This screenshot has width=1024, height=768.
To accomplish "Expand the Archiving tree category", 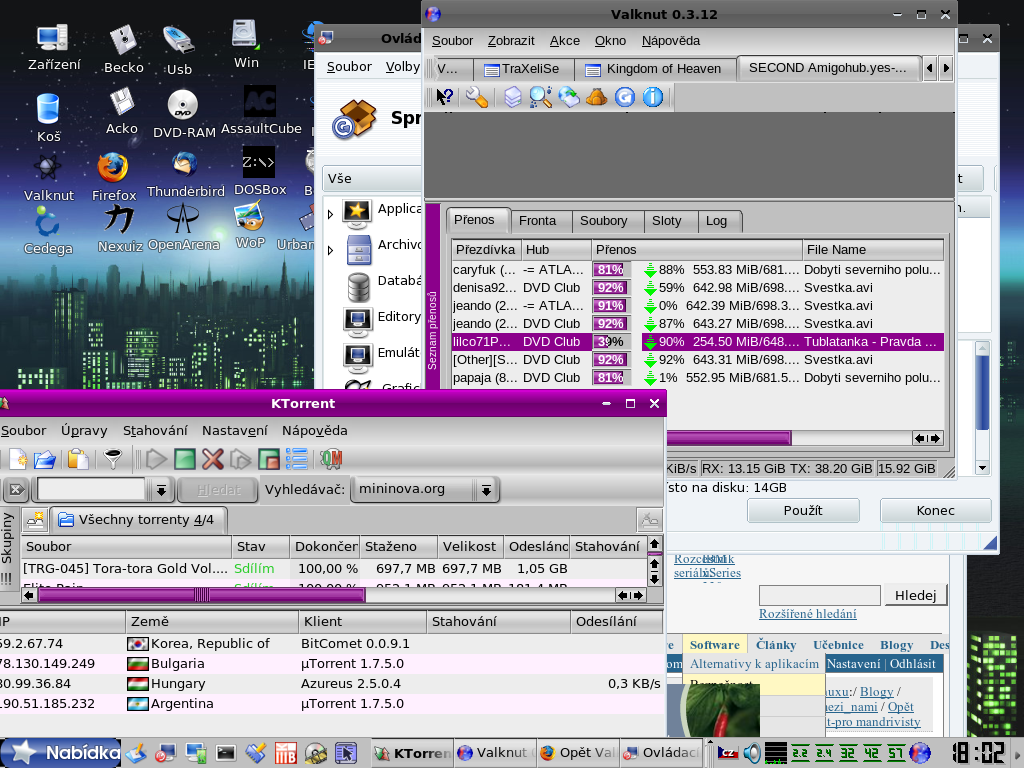I will (330, 250).
